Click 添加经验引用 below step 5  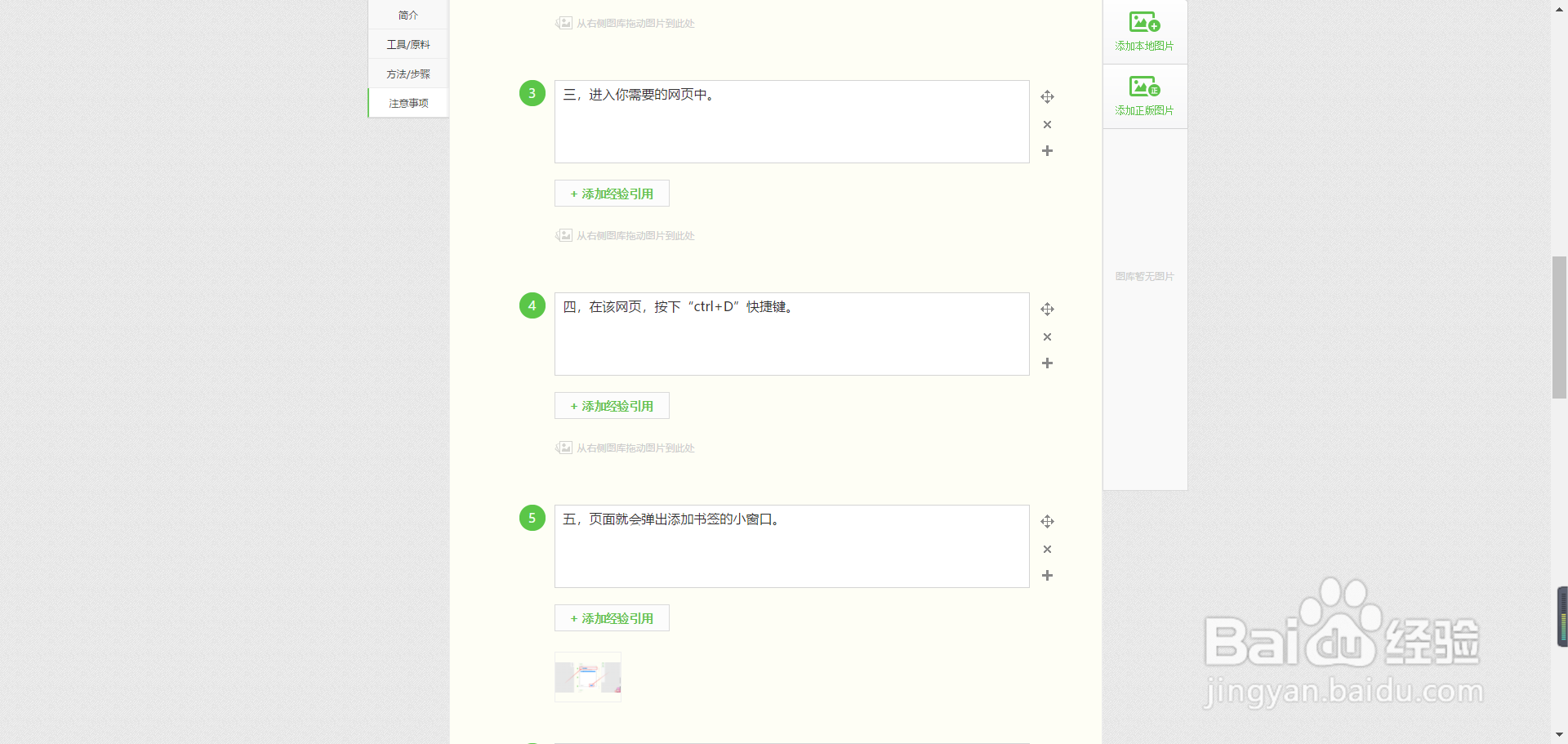(611, 618)
